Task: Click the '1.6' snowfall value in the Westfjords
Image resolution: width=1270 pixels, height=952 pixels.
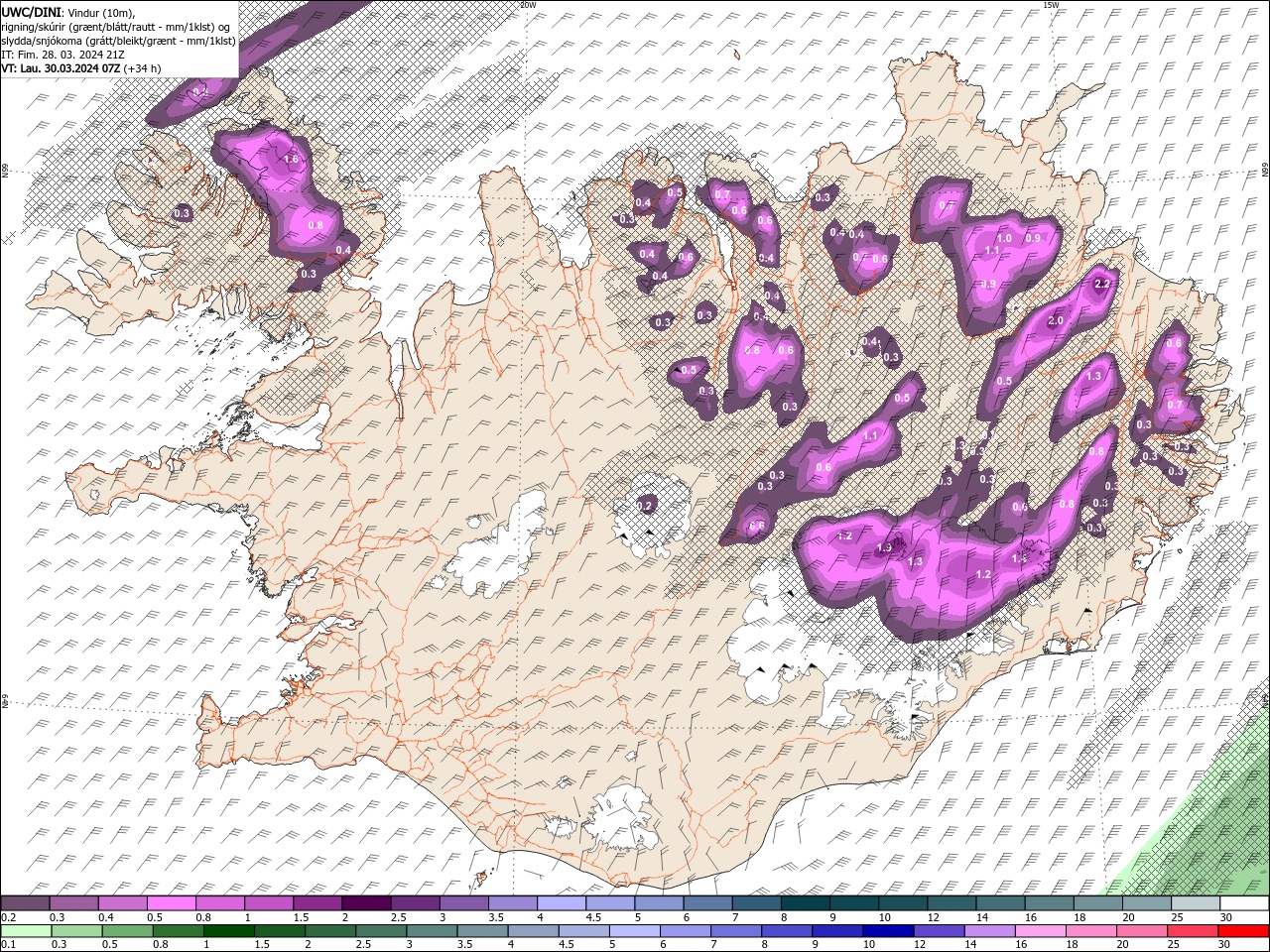Action: point(291,159)
